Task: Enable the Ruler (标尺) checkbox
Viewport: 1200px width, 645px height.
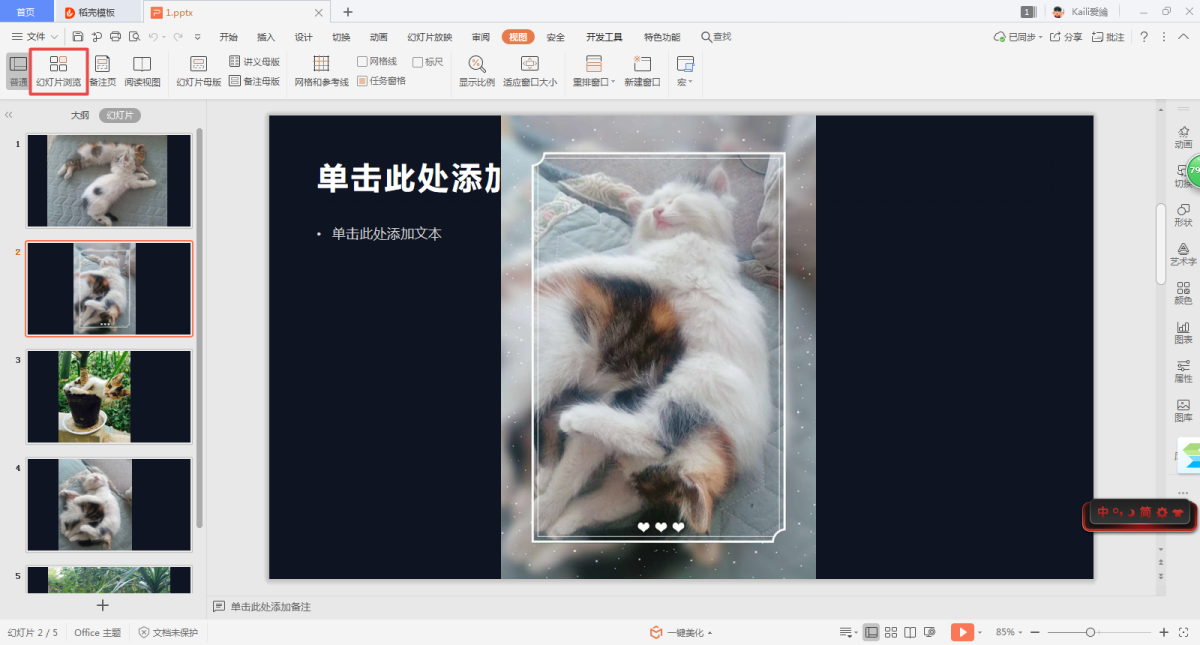Action: pos(418,62)
